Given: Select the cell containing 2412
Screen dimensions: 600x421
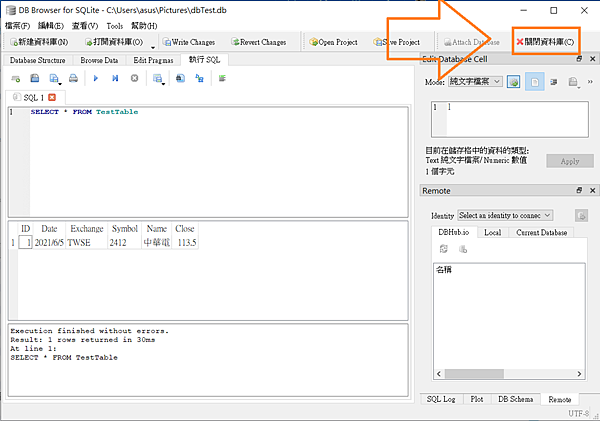Looking at the screenshot, I should pos(125,243).
